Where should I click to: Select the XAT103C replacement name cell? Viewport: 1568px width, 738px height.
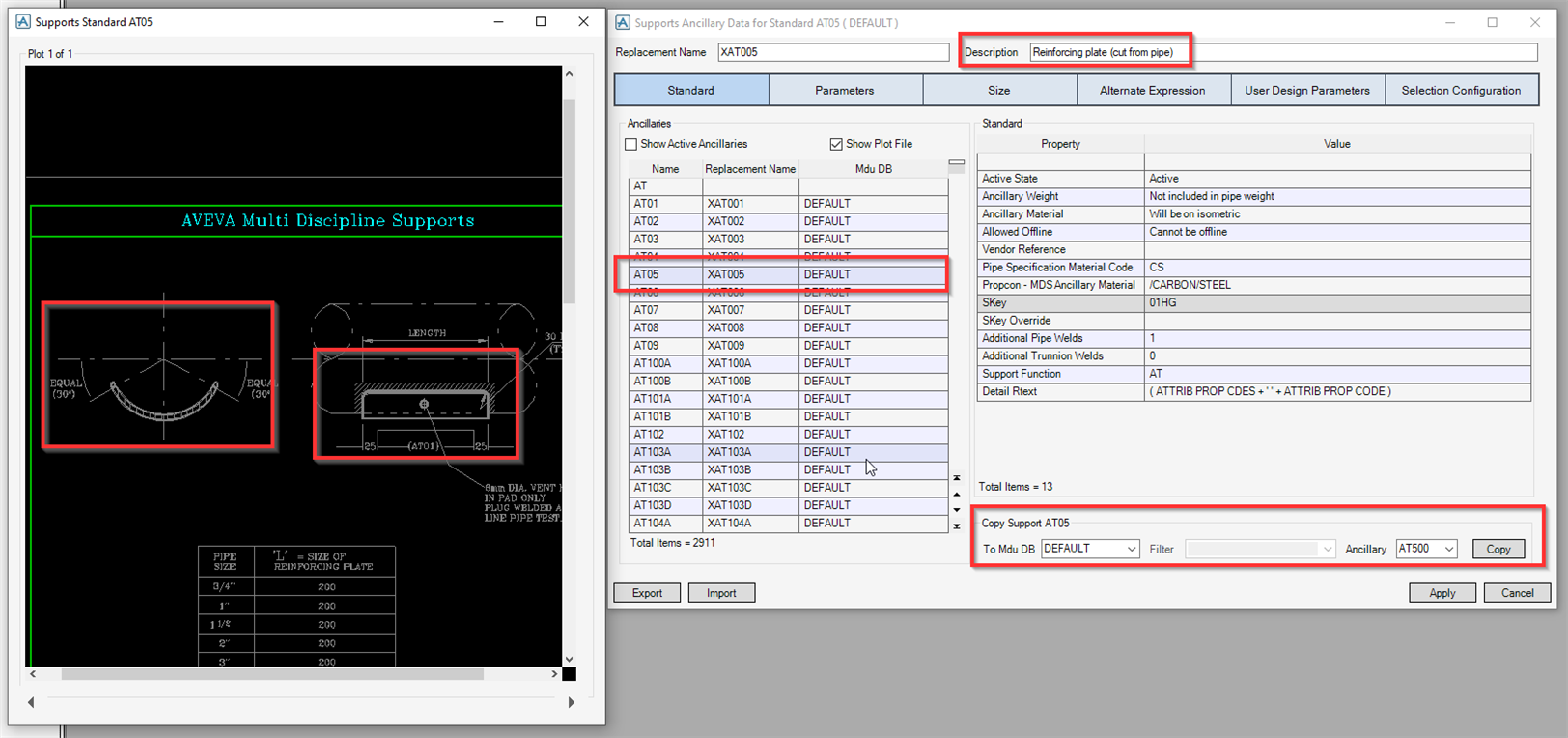[750, 488]
